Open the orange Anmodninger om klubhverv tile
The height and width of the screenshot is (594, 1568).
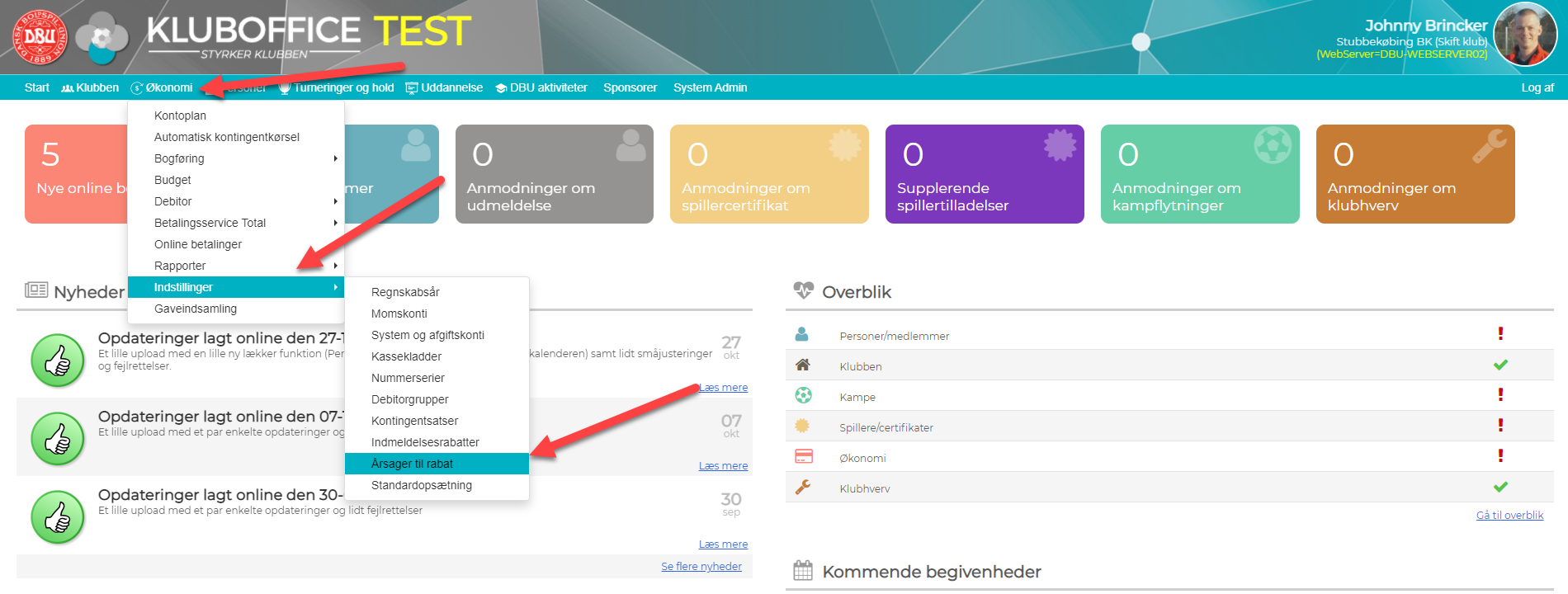[1415, 174]
